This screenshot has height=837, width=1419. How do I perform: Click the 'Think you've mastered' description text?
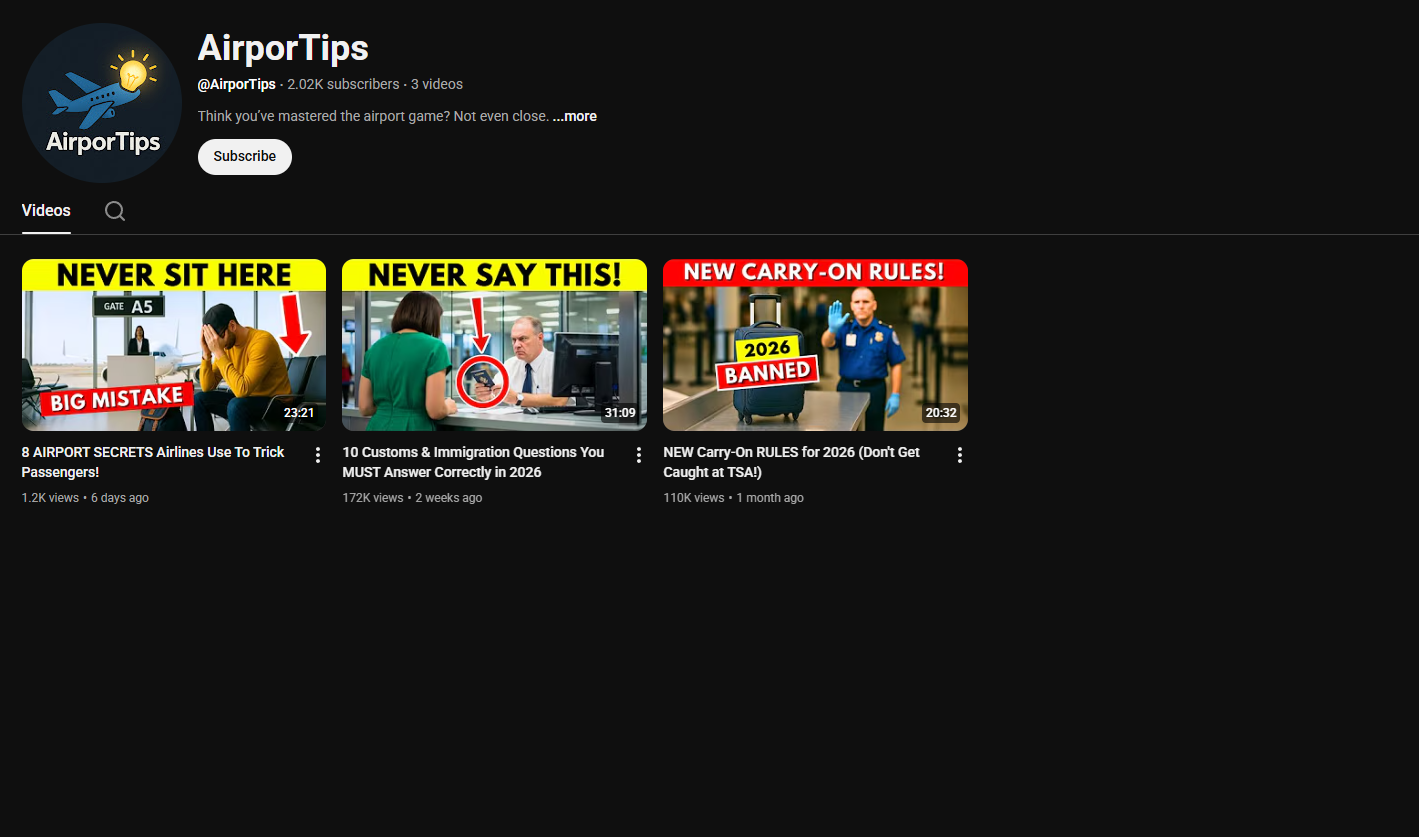click(373, 116)
